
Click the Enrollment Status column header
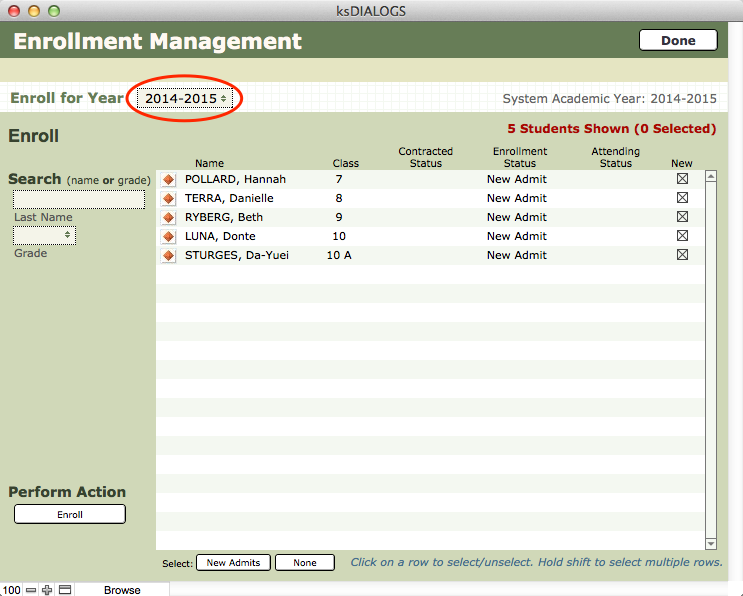pyautogui.click(x=520, y=157)
